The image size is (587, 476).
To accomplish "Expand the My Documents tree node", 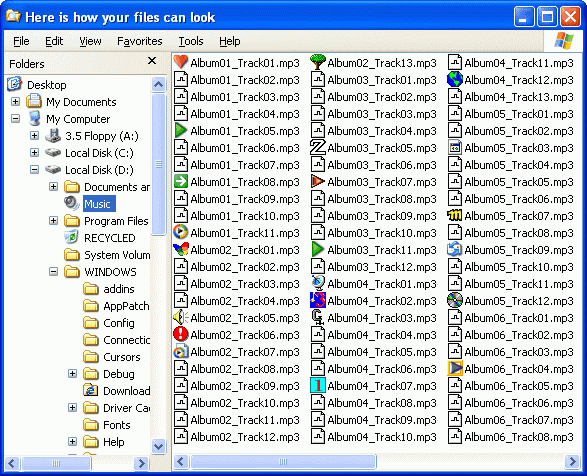I will 15,101.
